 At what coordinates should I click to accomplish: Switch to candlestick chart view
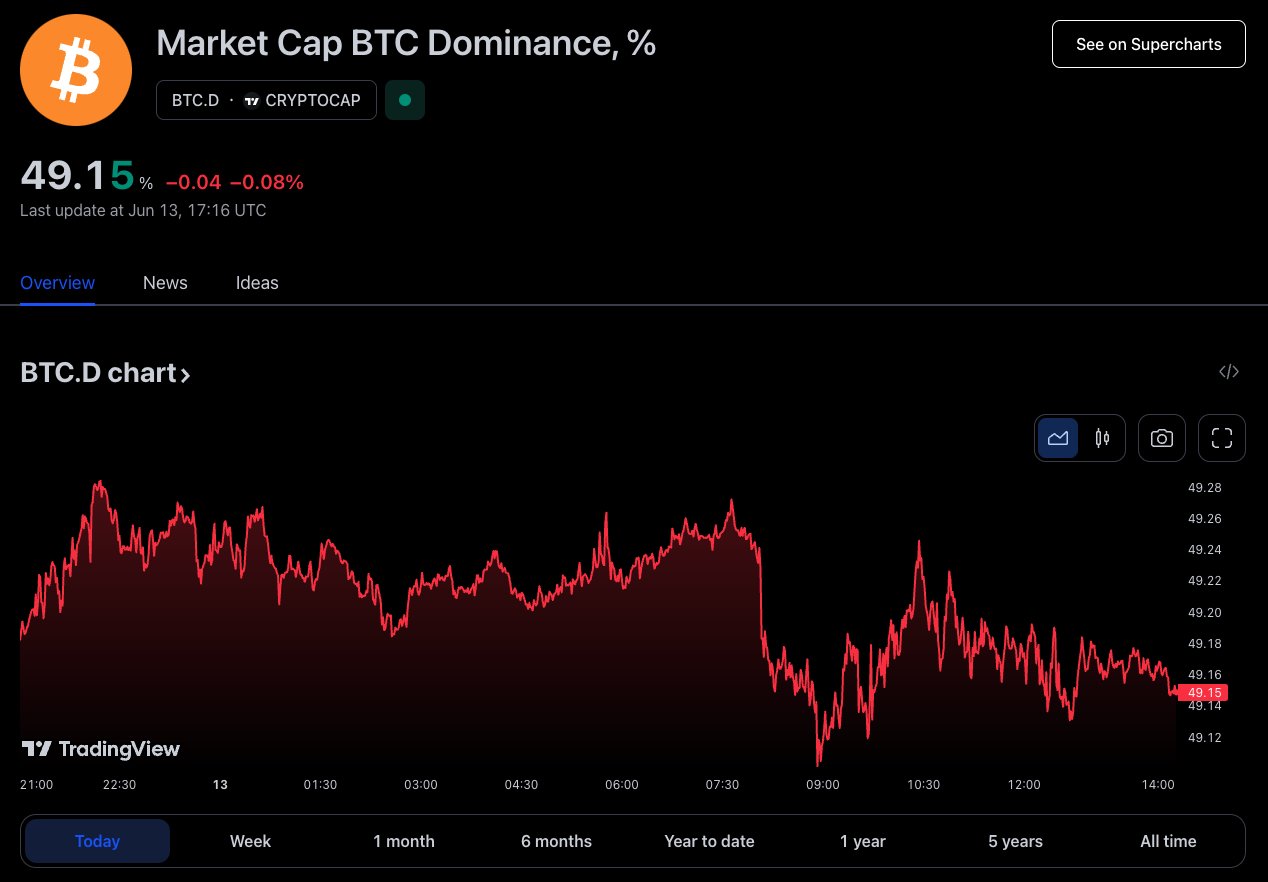[1102, 438]
